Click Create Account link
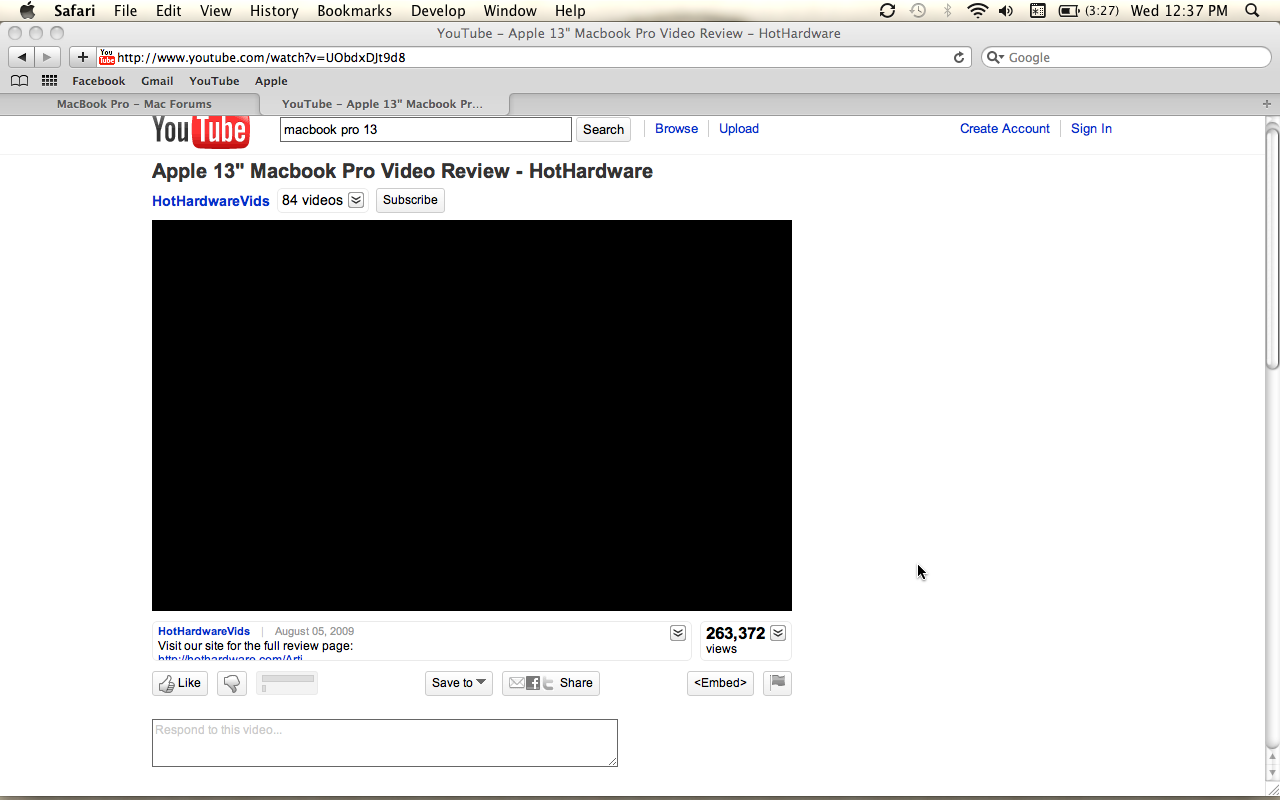This screenshot has height=800, width=1280. (1005, 128)
